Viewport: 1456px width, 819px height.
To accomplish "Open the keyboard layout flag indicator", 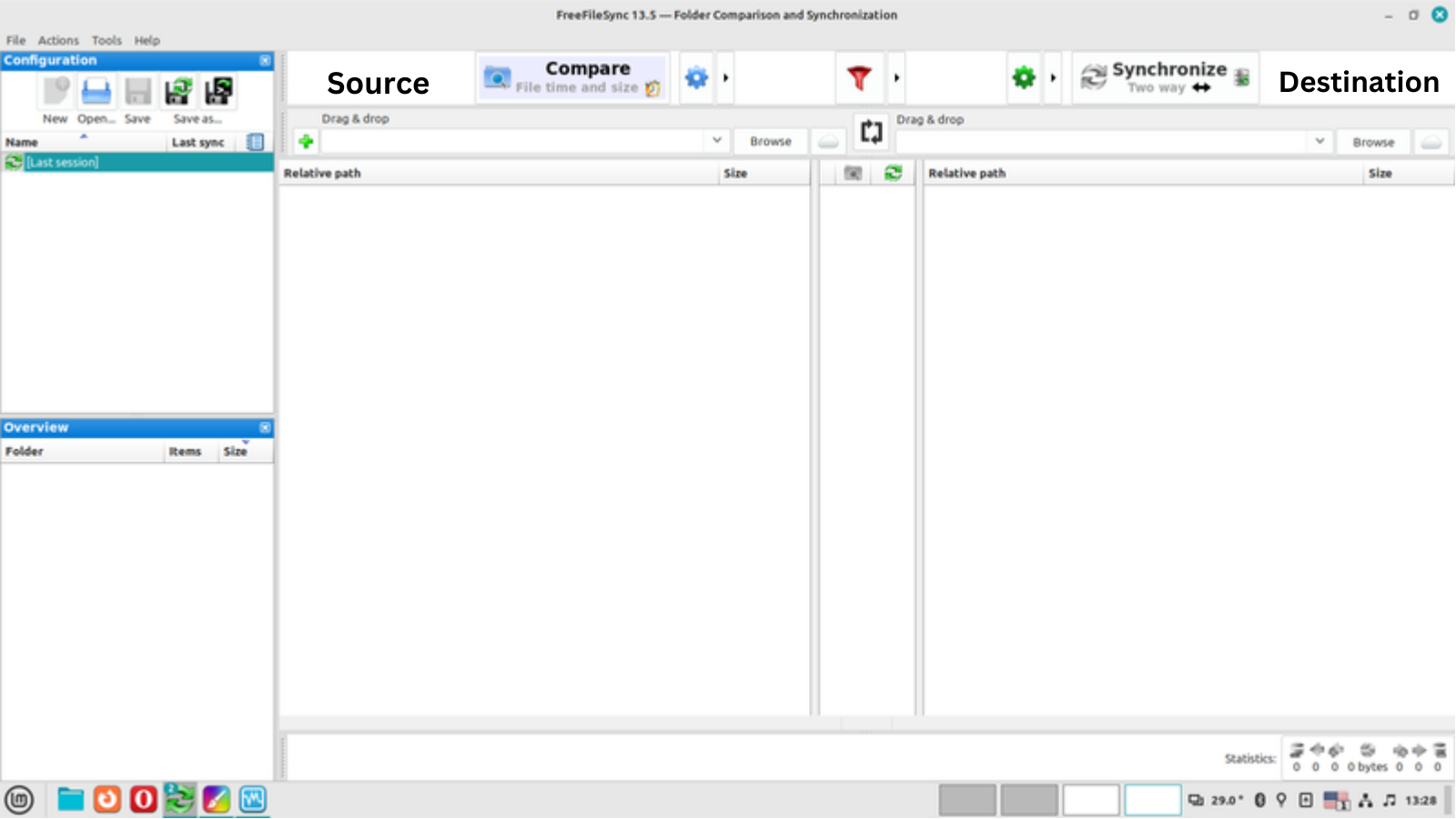I will point(1336,801).
